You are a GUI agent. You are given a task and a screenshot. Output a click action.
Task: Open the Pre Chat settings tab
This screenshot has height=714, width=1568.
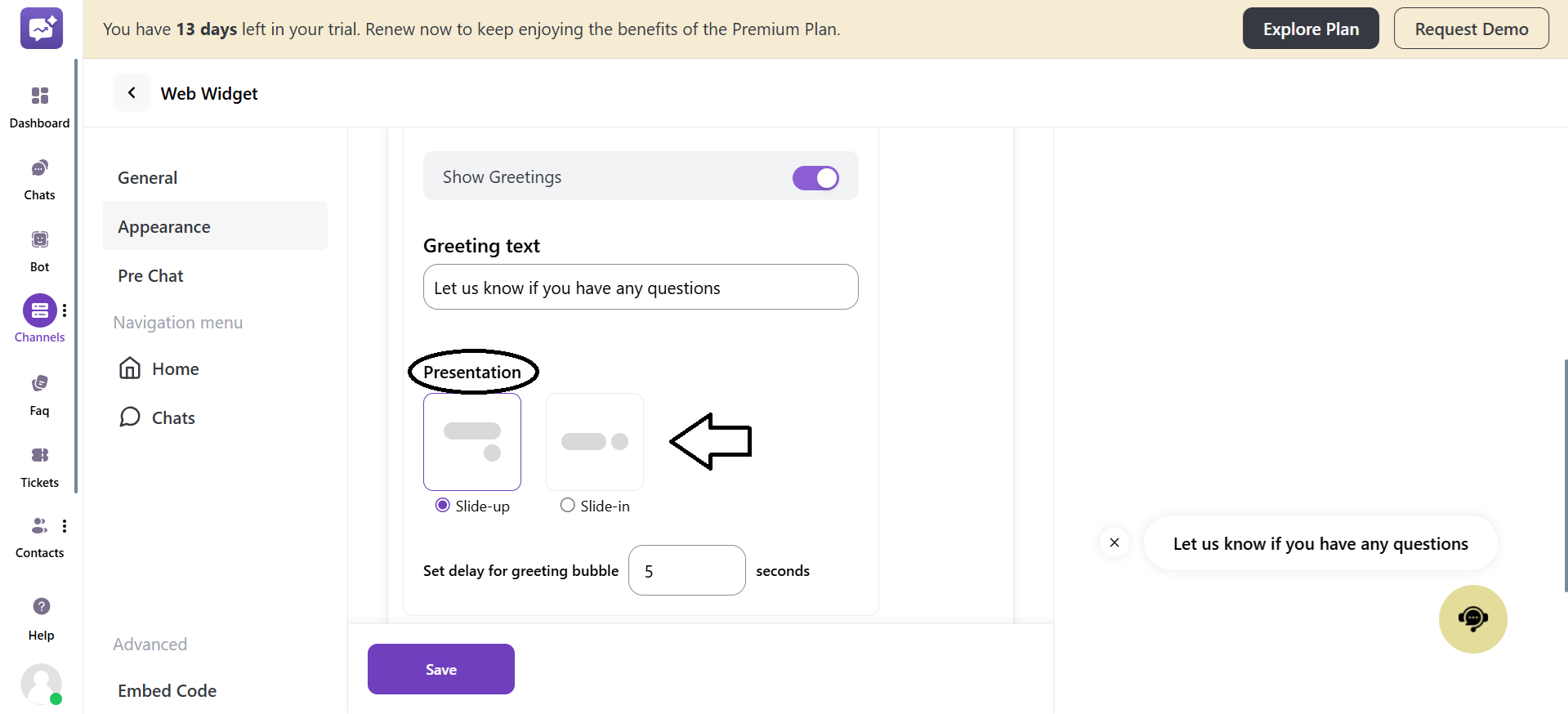click(x=150, y=275)
